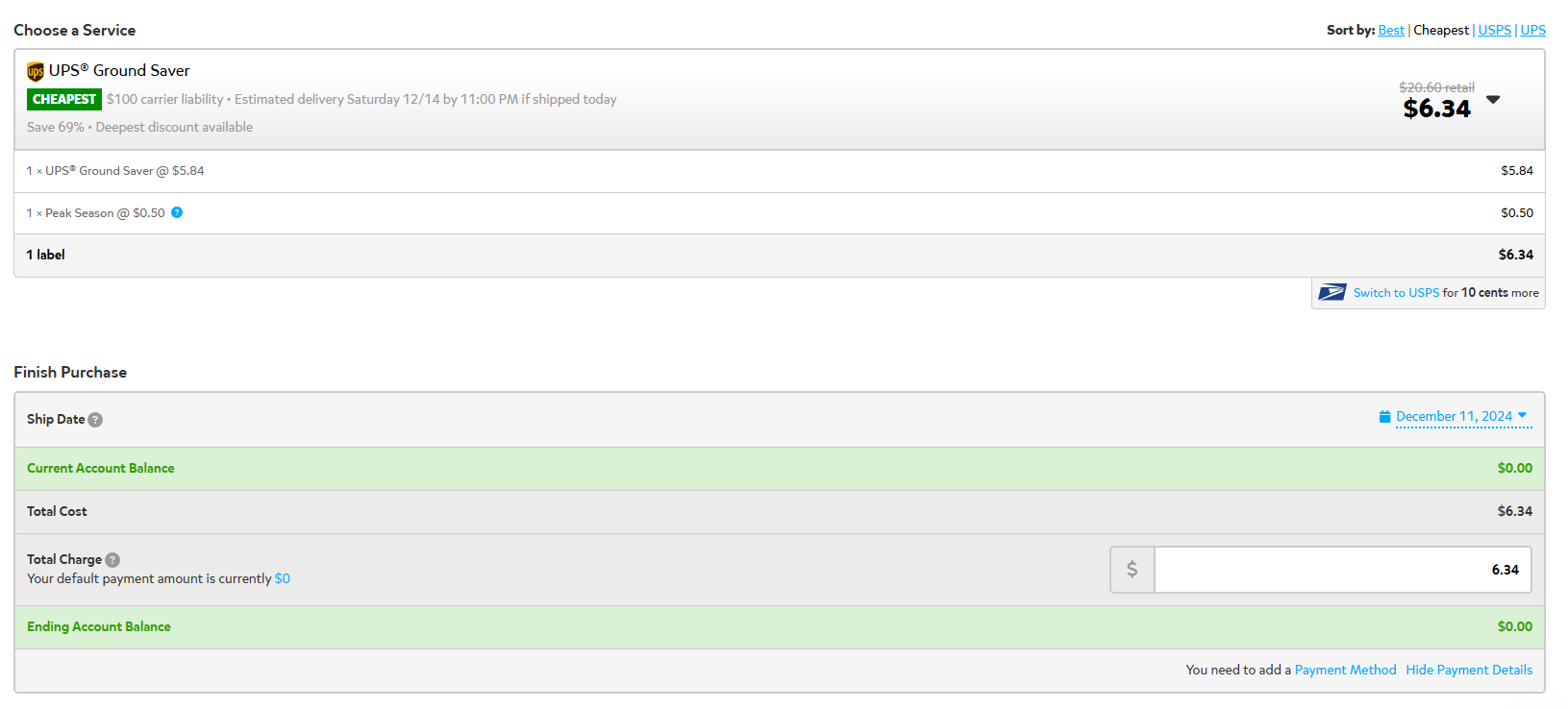1568x709 pixels.
Task: Click the Current Account Balance label
Action: pyautogui.click(x=101, y=468)
